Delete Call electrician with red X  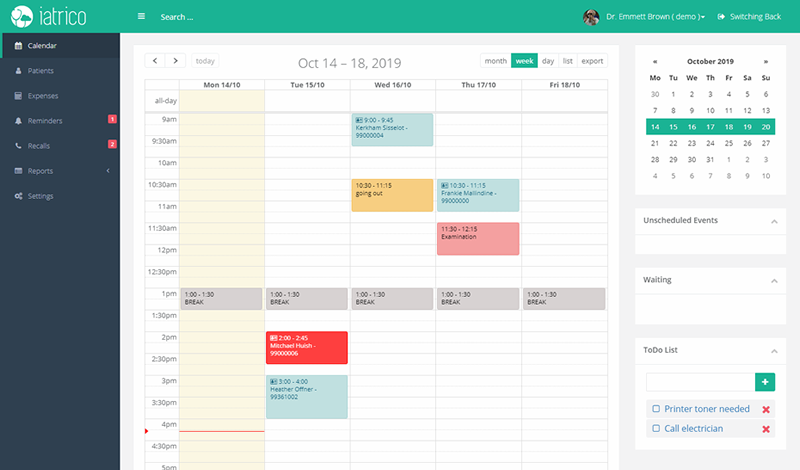(x=766, y=429)
